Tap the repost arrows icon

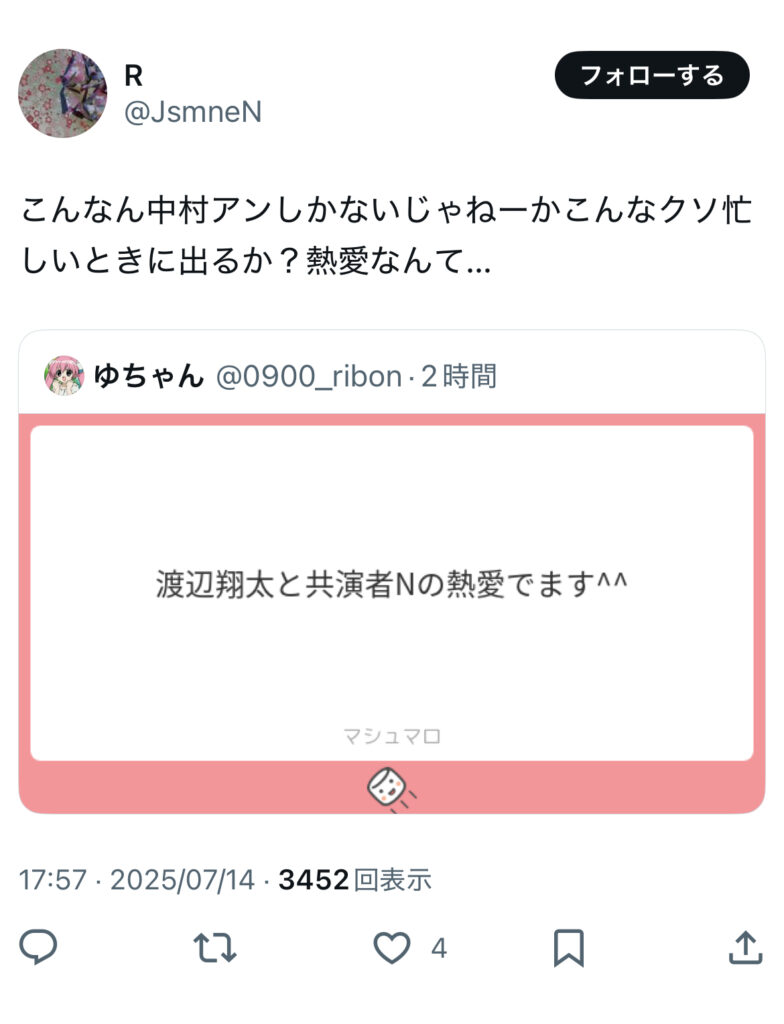coord(215,948)
